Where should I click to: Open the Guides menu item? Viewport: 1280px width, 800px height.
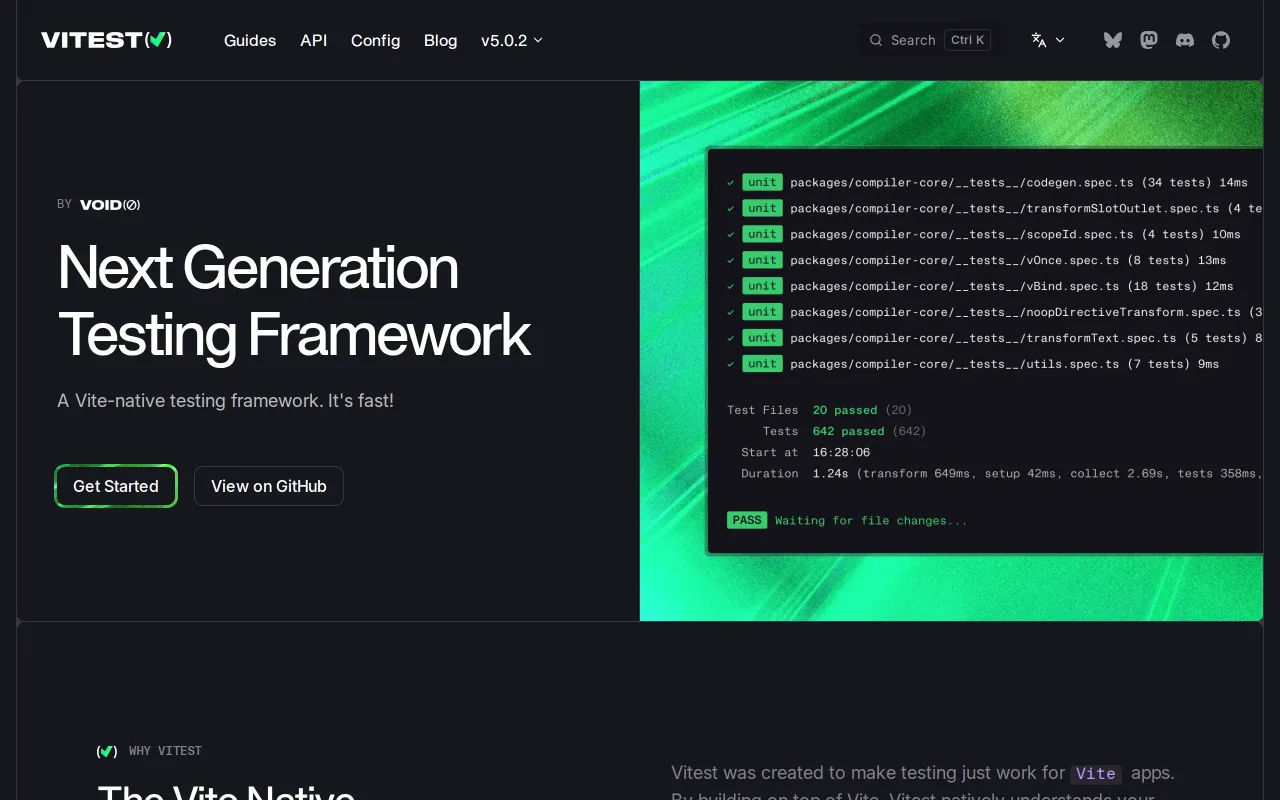point(250,40)
